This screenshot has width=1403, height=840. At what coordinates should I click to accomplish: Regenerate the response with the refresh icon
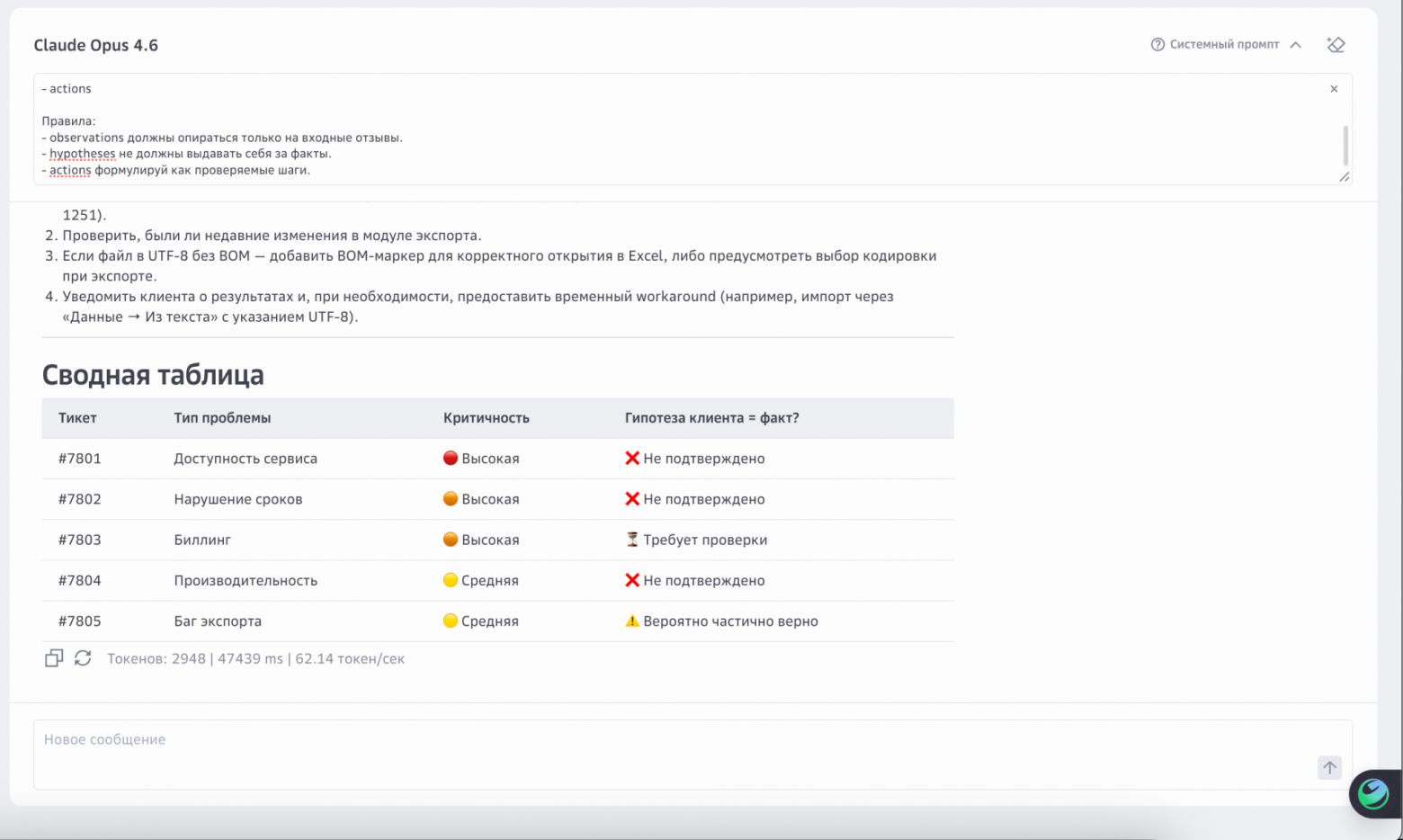pyautogui.click(x=83, y=658)
